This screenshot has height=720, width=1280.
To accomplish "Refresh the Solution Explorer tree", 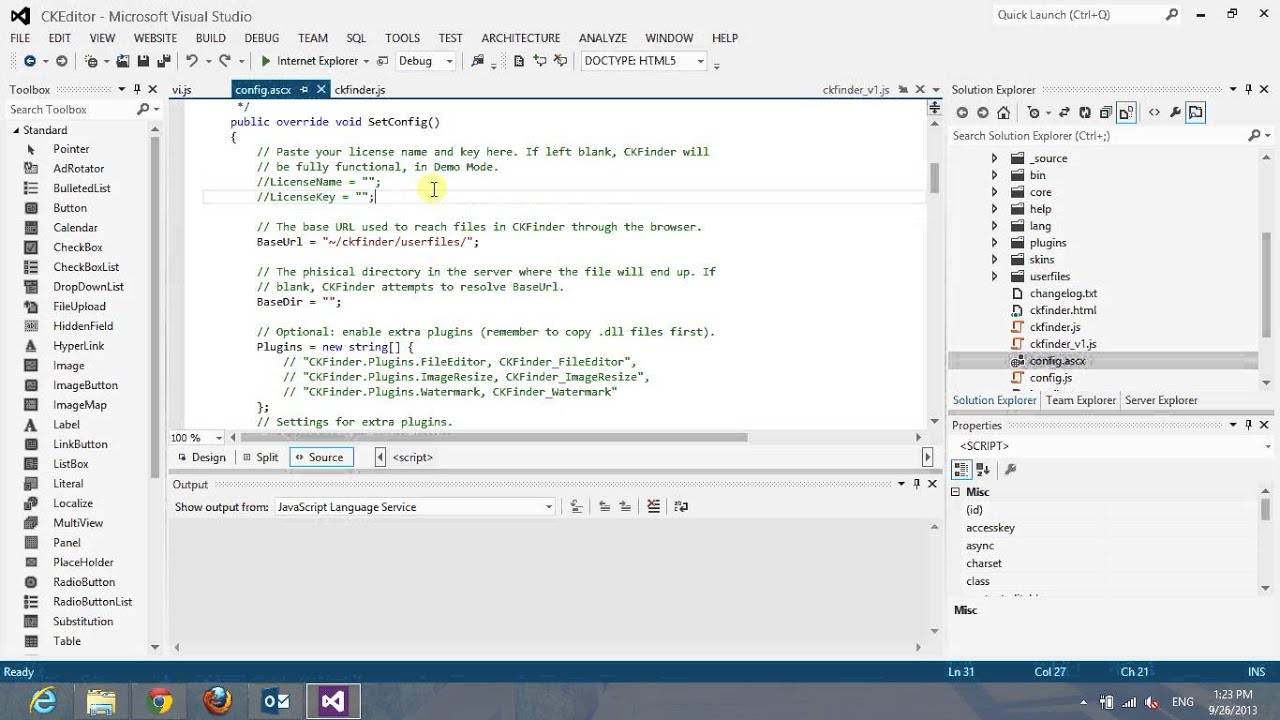I will pyautogui.click(x=1085, y=113).
